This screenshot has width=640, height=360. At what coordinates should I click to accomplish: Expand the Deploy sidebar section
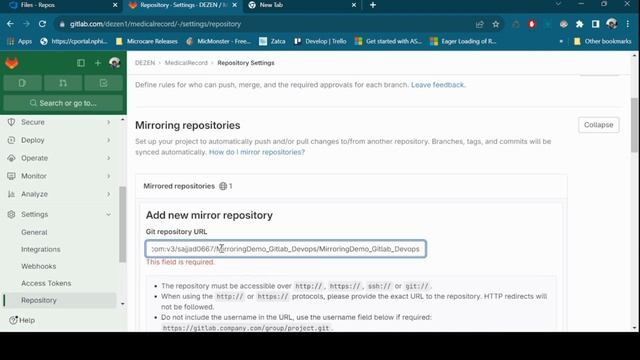(x=59, y=140)
